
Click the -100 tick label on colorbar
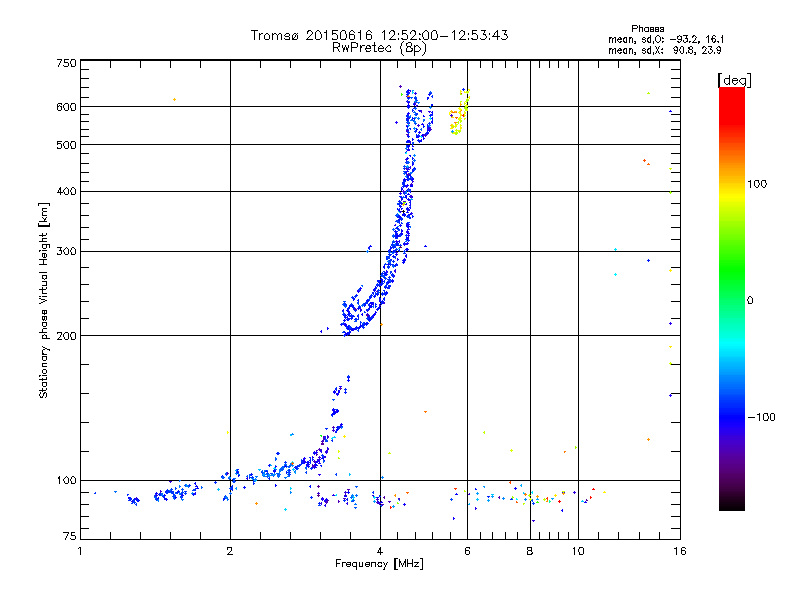pos(761,417)
